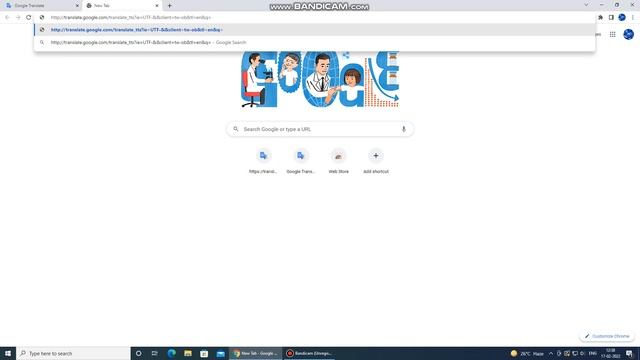
Task: Open the https://transl... shortcut tile
Action: point(263,162)
